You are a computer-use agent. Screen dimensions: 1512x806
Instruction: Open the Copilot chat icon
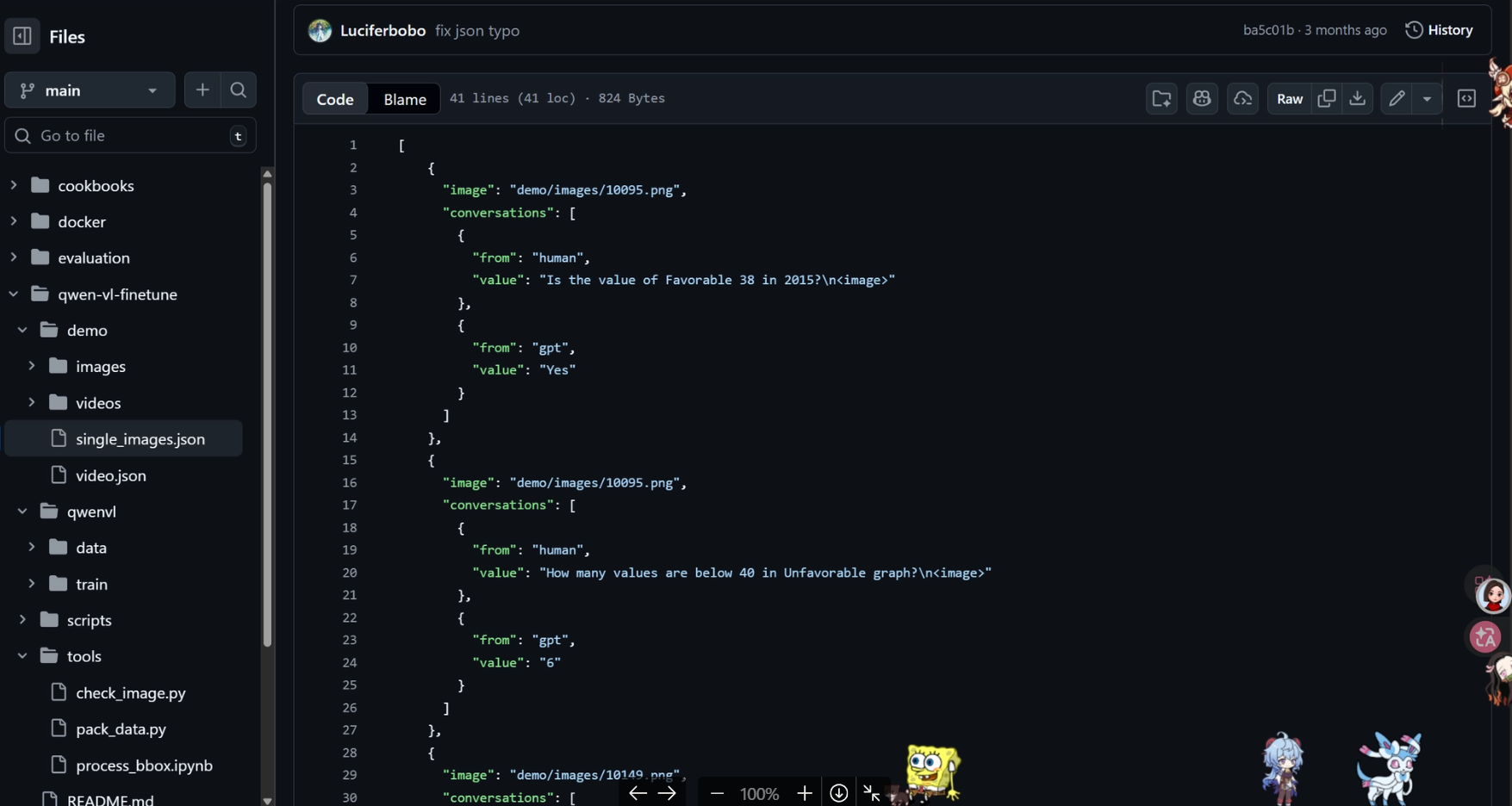click(x=1202, y=98)
